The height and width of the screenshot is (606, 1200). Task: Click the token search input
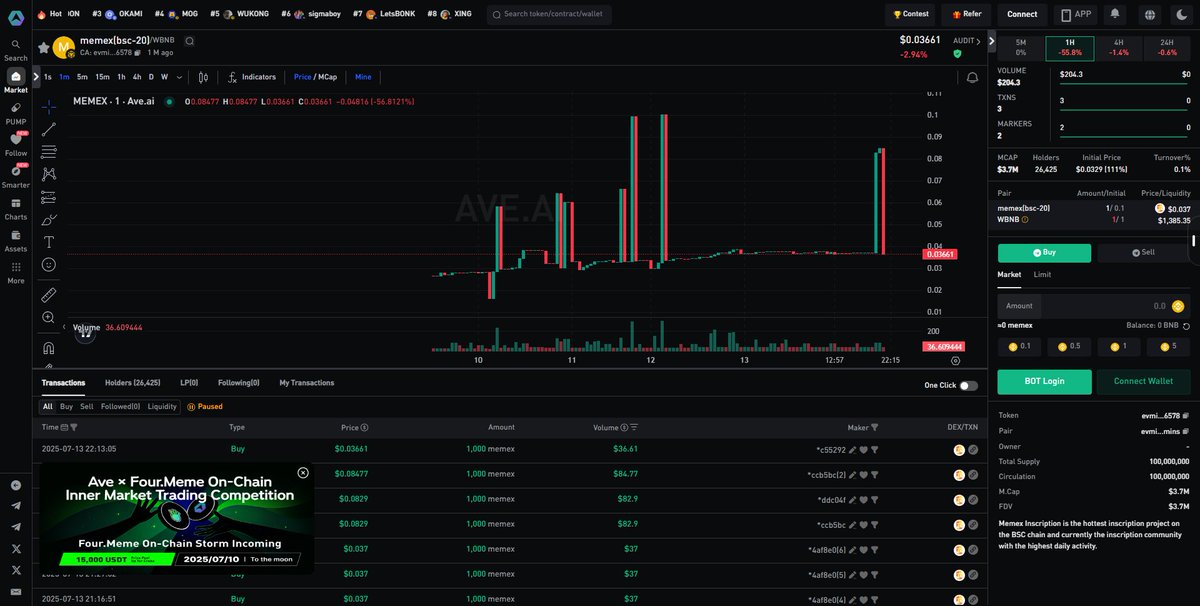coord(549,14)
